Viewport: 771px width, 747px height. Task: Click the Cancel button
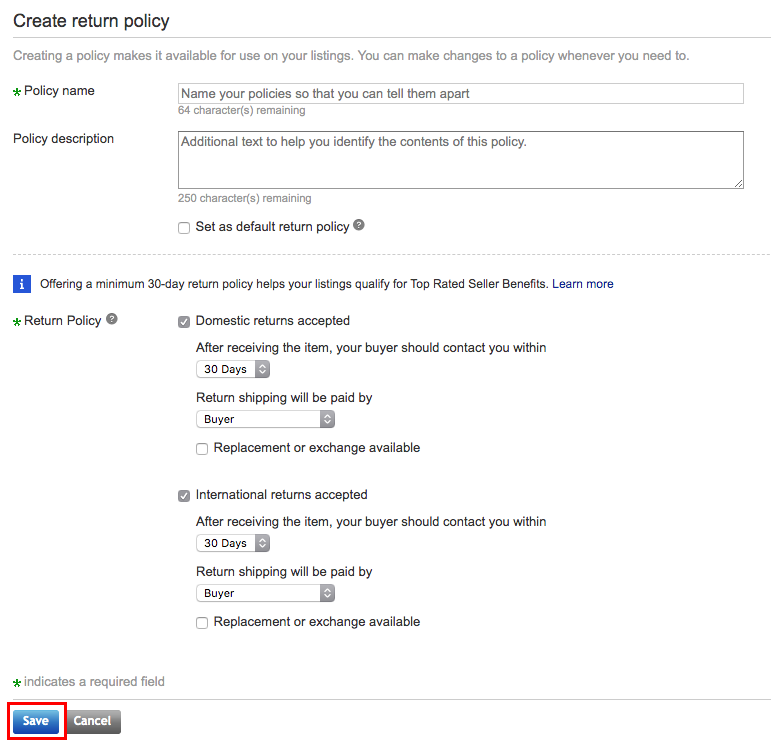pyautogui.click(x=92, y=721)
